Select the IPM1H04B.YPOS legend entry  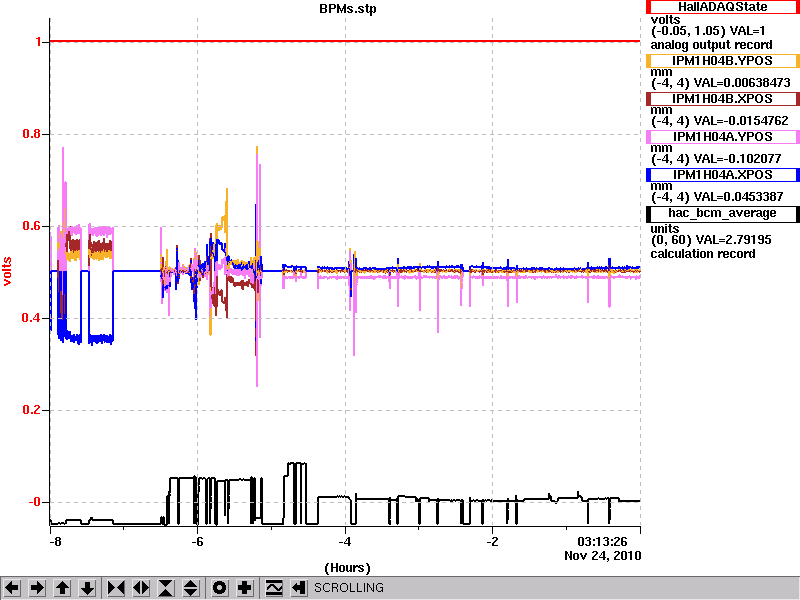pos(722,61)
